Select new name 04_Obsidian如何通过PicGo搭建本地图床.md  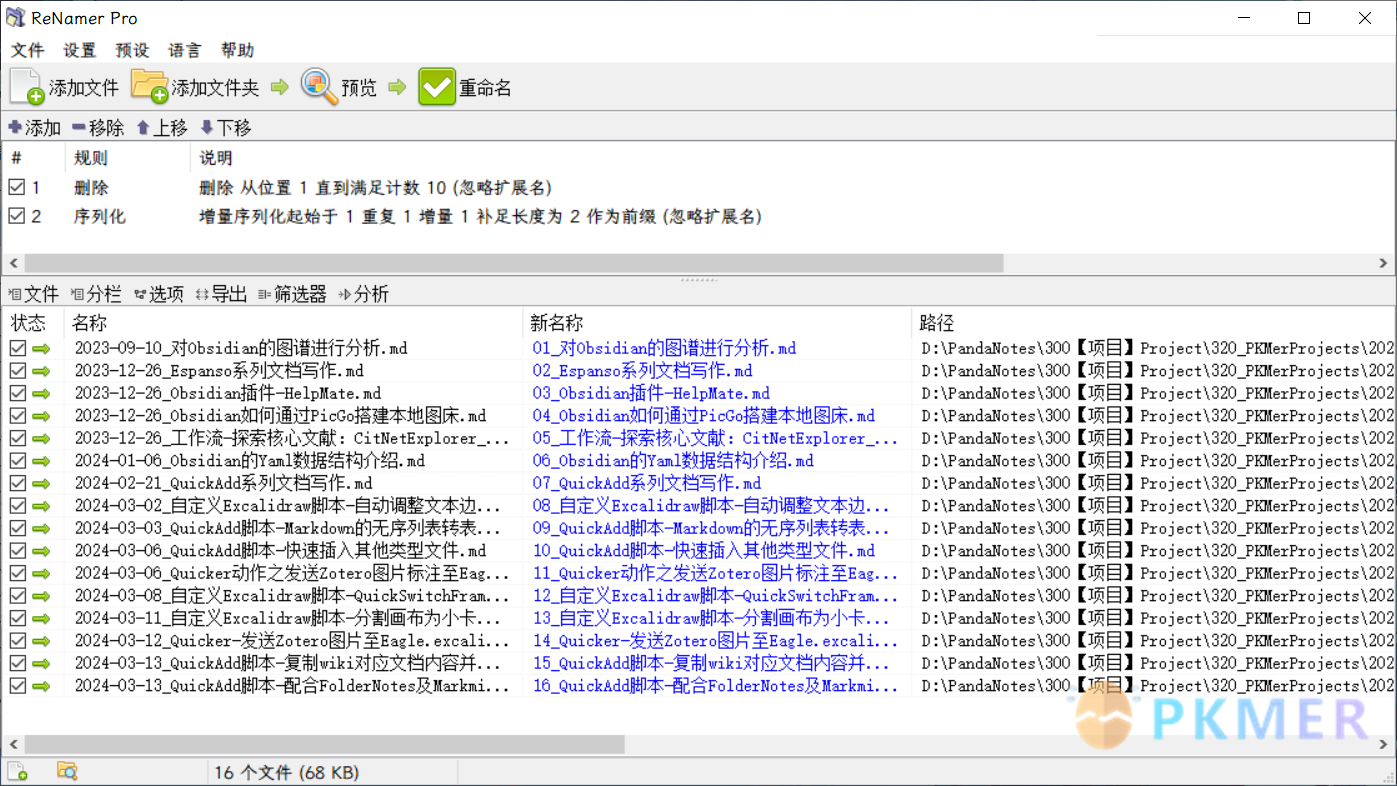point(703,416)
